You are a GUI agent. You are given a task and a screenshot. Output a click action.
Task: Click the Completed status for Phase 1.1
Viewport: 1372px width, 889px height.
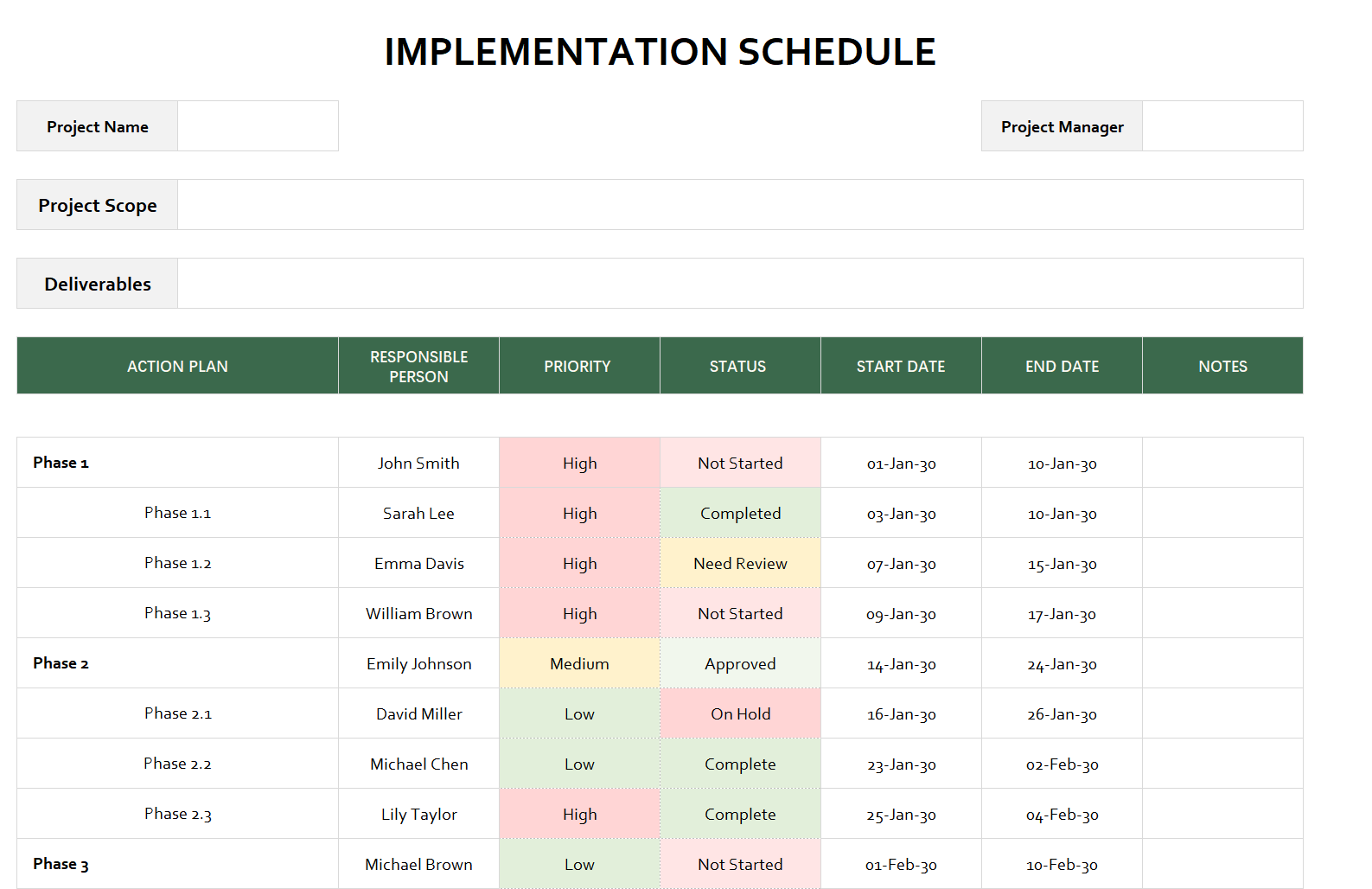[x=740, y=513]
